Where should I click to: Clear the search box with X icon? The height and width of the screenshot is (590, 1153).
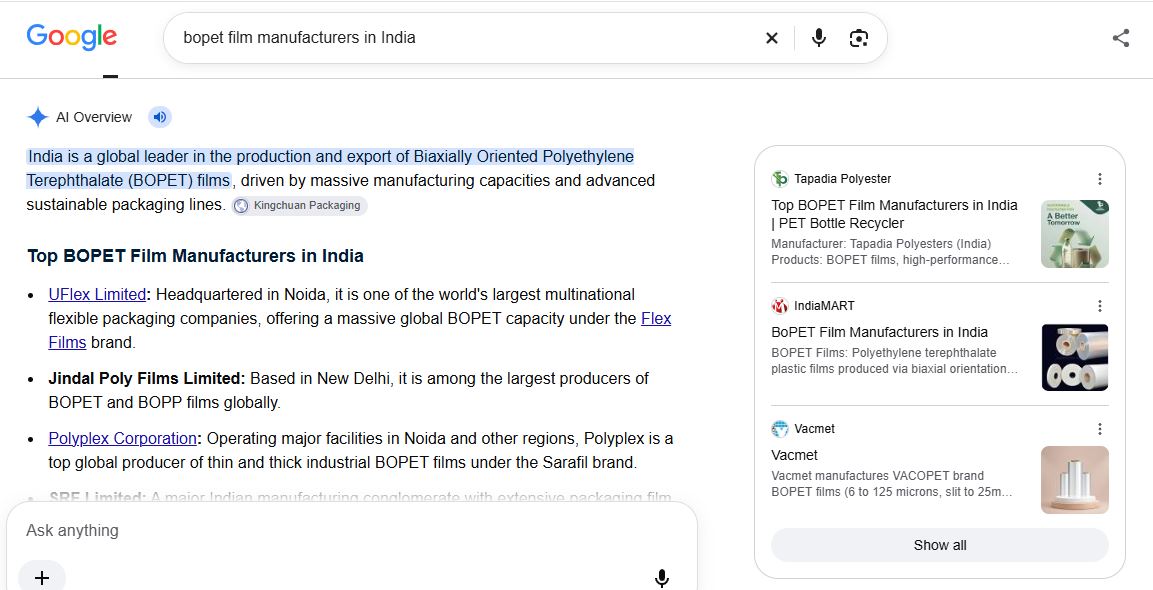pos(771,38)
